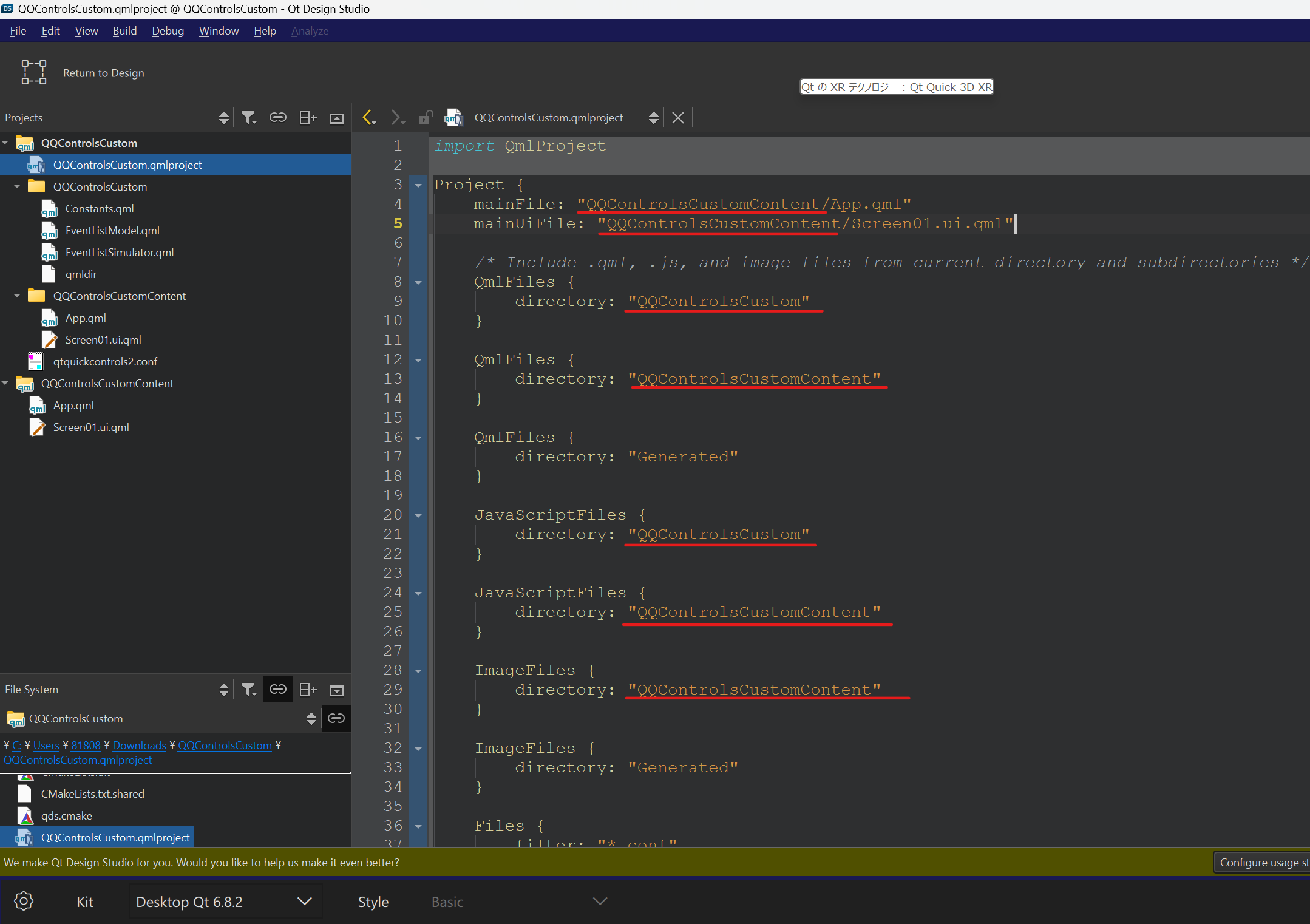Collapse the QQControlsCustomContent folder under QQControlsCustom
The width and height of the screenshot is (1310, 924).
click(x=17, y=296)
